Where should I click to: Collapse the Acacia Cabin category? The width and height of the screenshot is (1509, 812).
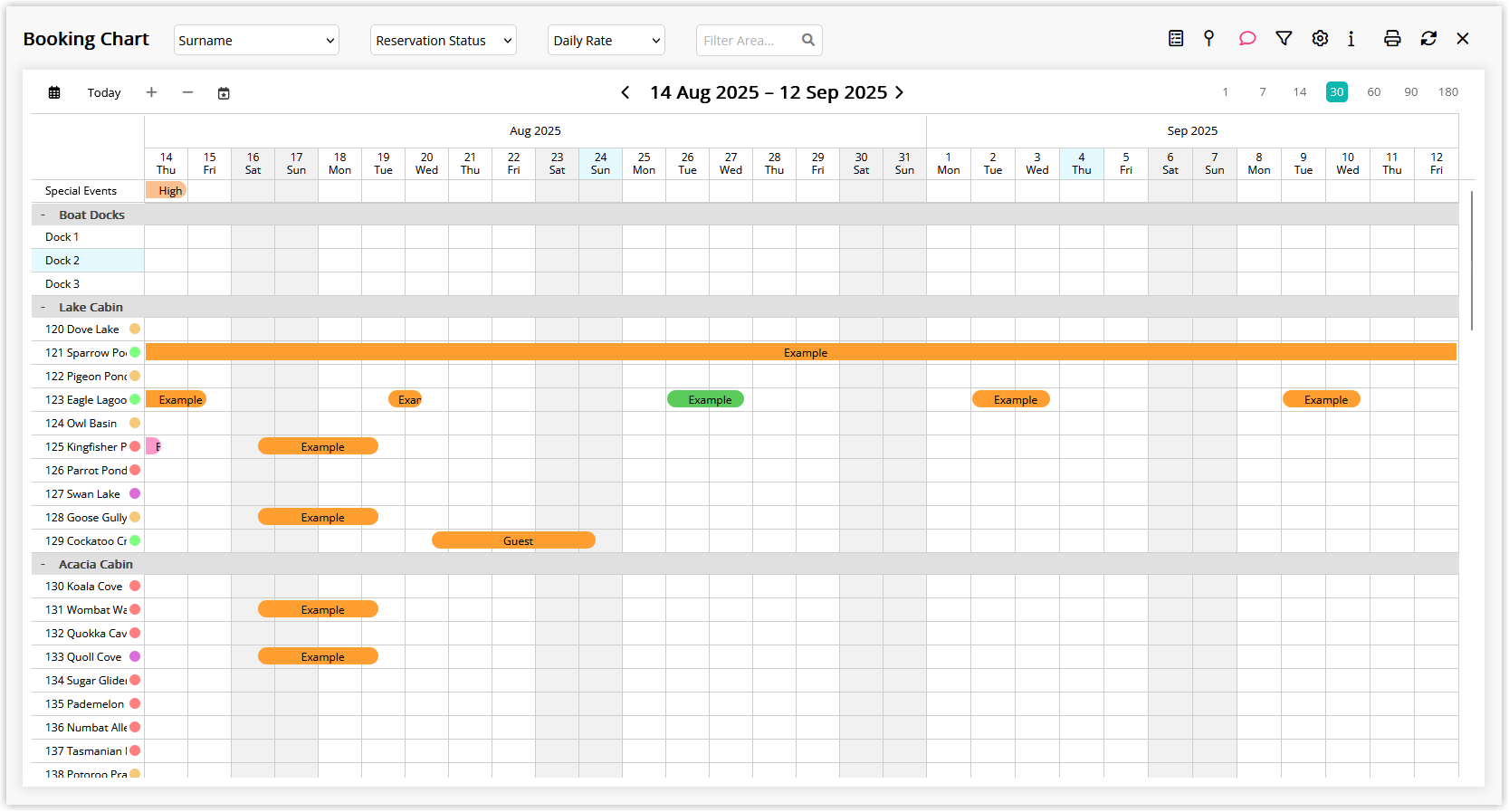click(43, 564)
